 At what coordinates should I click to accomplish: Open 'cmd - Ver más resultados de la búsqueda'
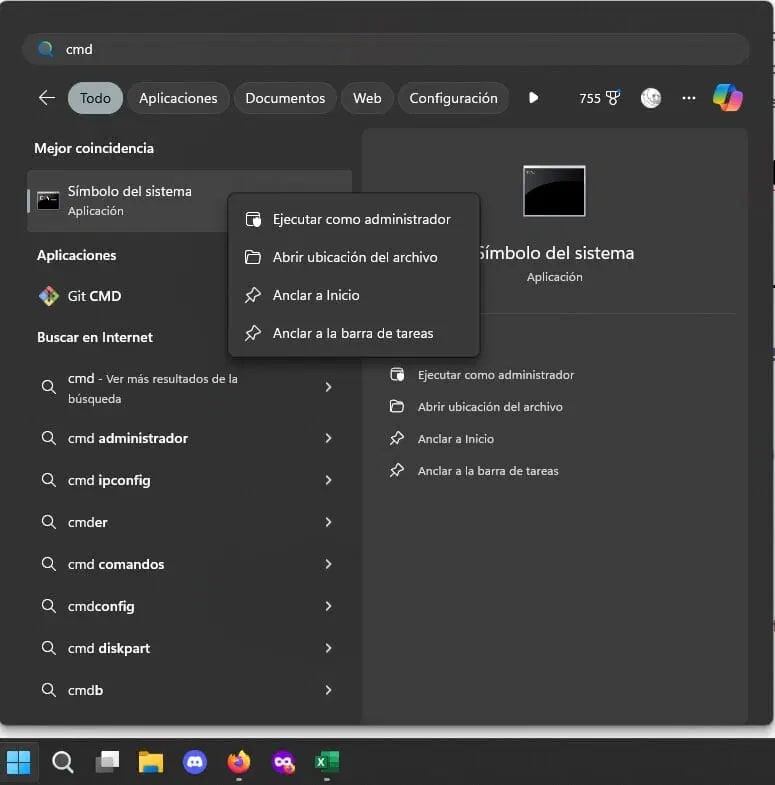[x=189, y=388]
